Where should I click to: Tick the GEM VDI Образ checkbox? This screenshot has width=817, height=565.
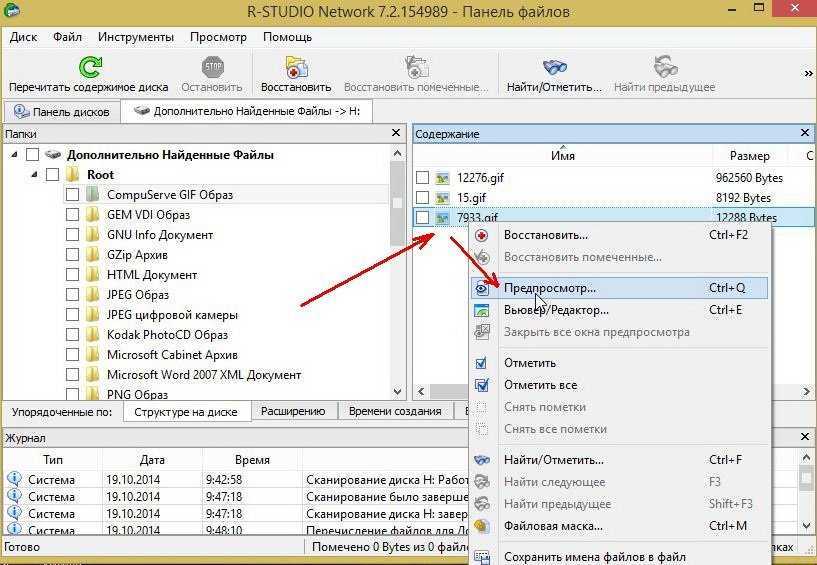(72, 215)
